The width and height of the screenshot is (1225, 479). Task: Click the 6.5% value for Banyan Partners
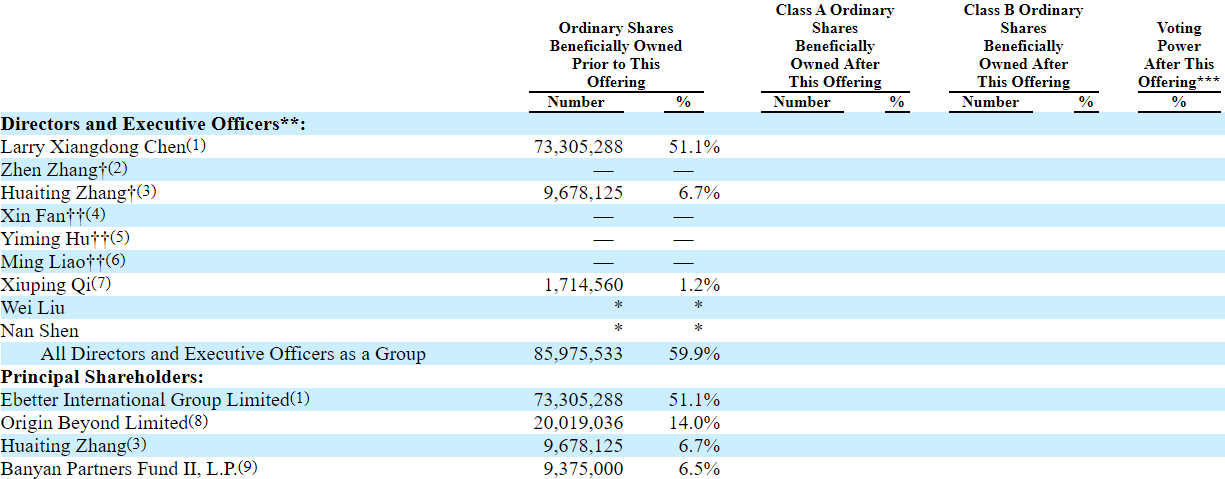[698, 469]
